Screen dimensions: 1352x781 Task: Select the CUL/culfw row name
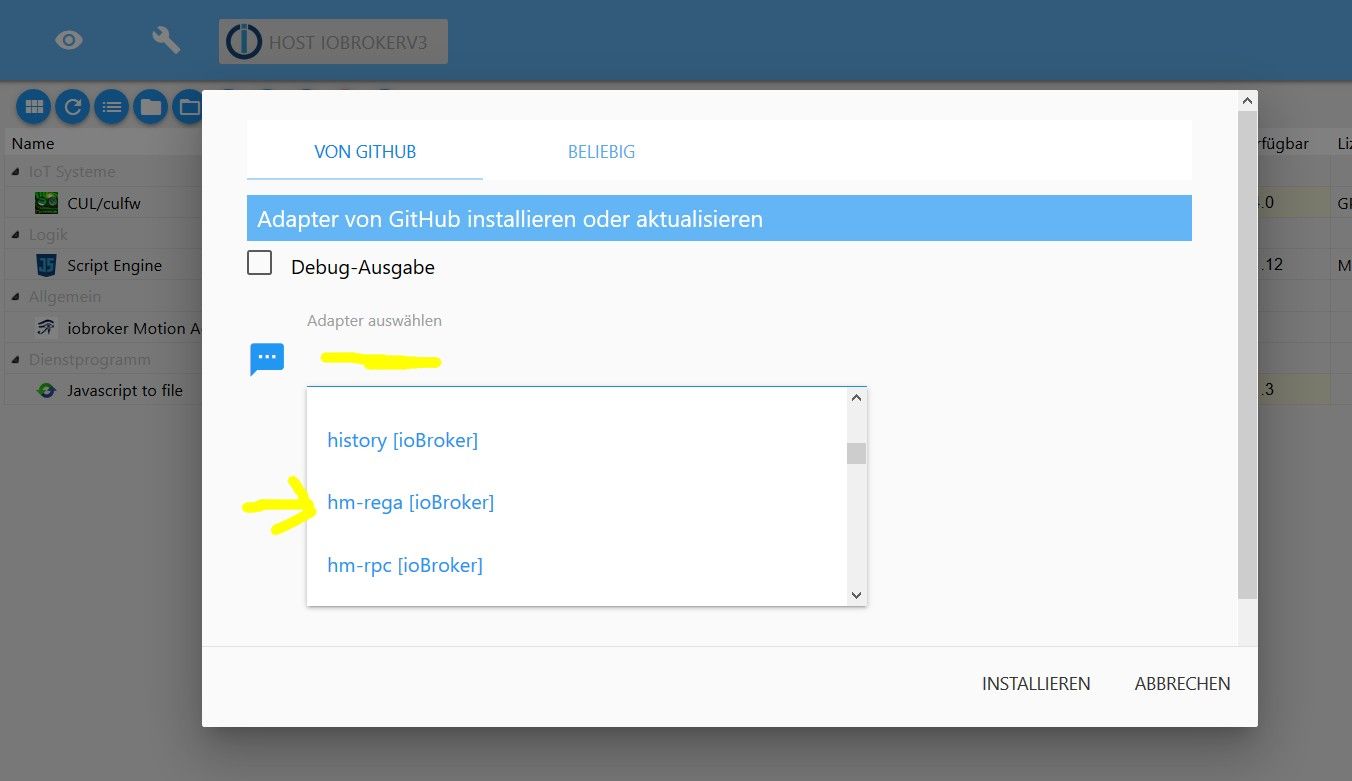click(104, 203)
